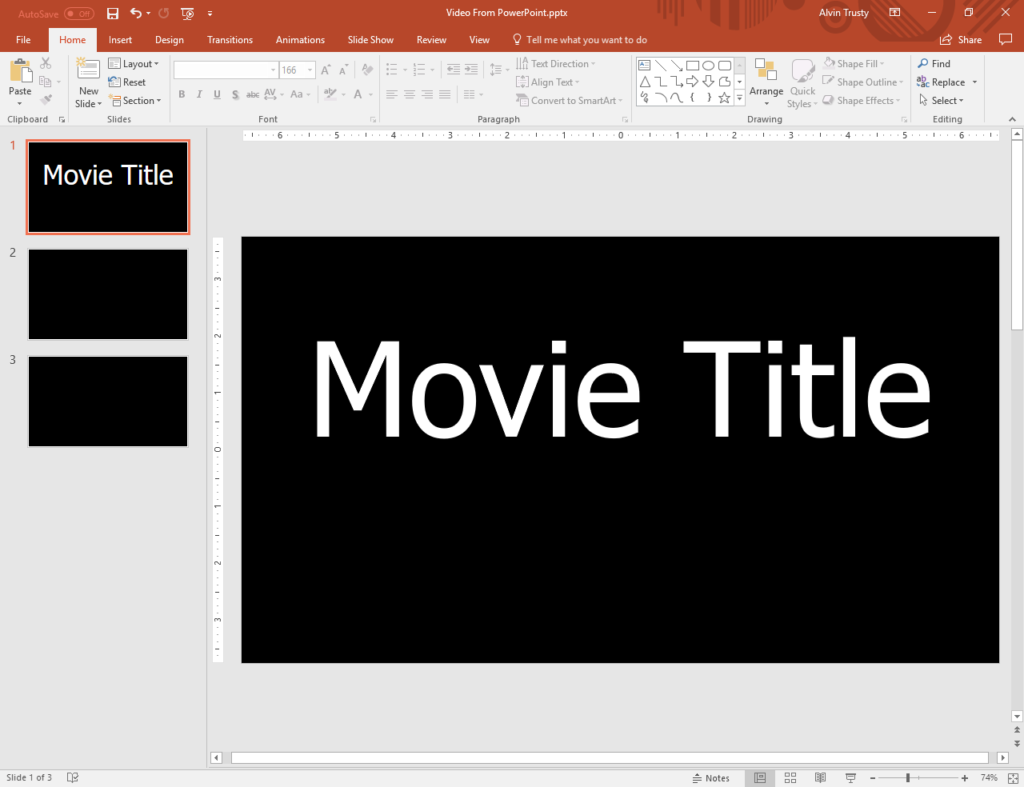Toggle Center paragraph alignment

point(409,95)
